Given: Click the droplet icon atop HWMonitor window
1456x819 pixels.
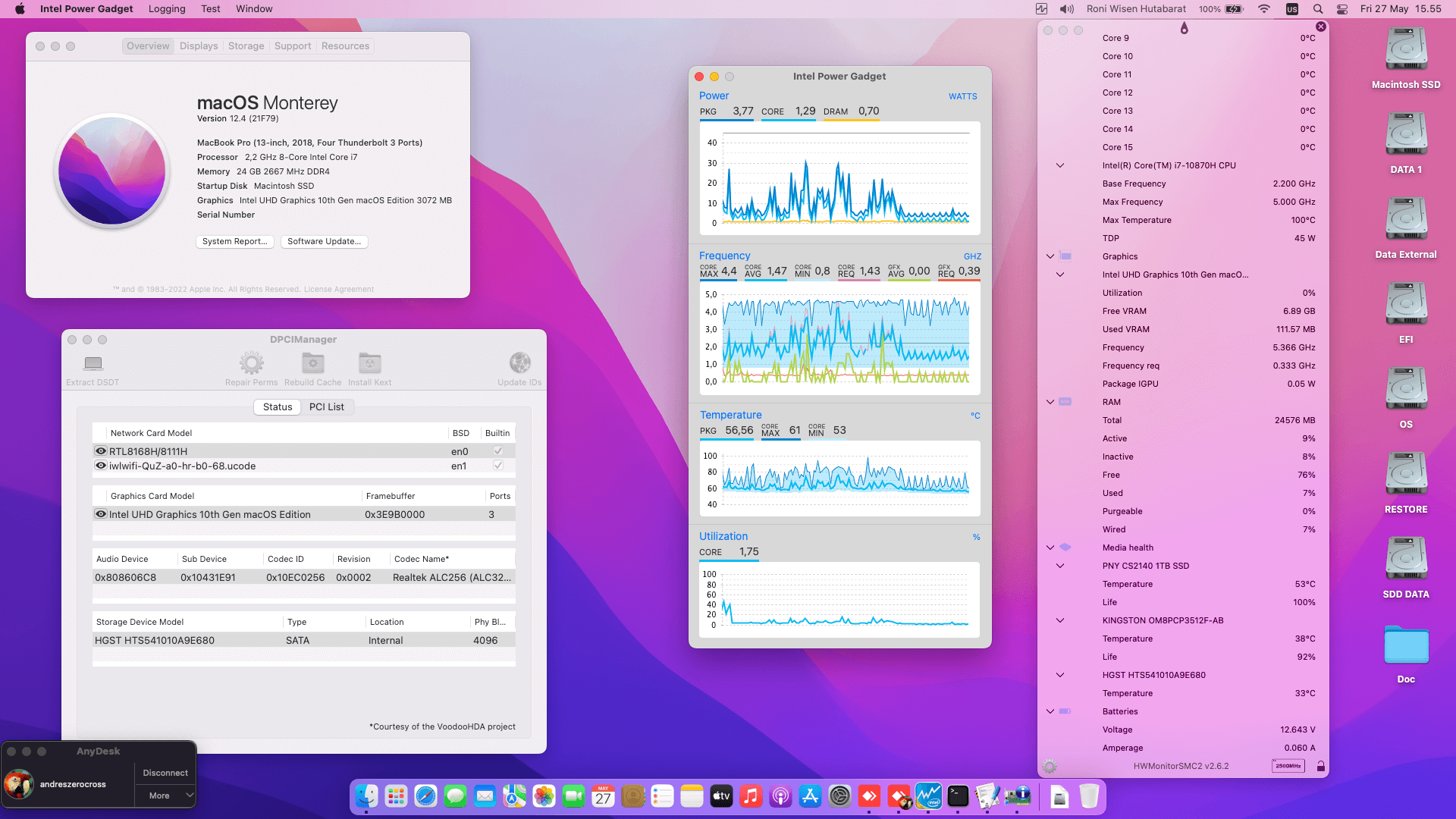Looking at the screenshot, I should pos(1184,28).
